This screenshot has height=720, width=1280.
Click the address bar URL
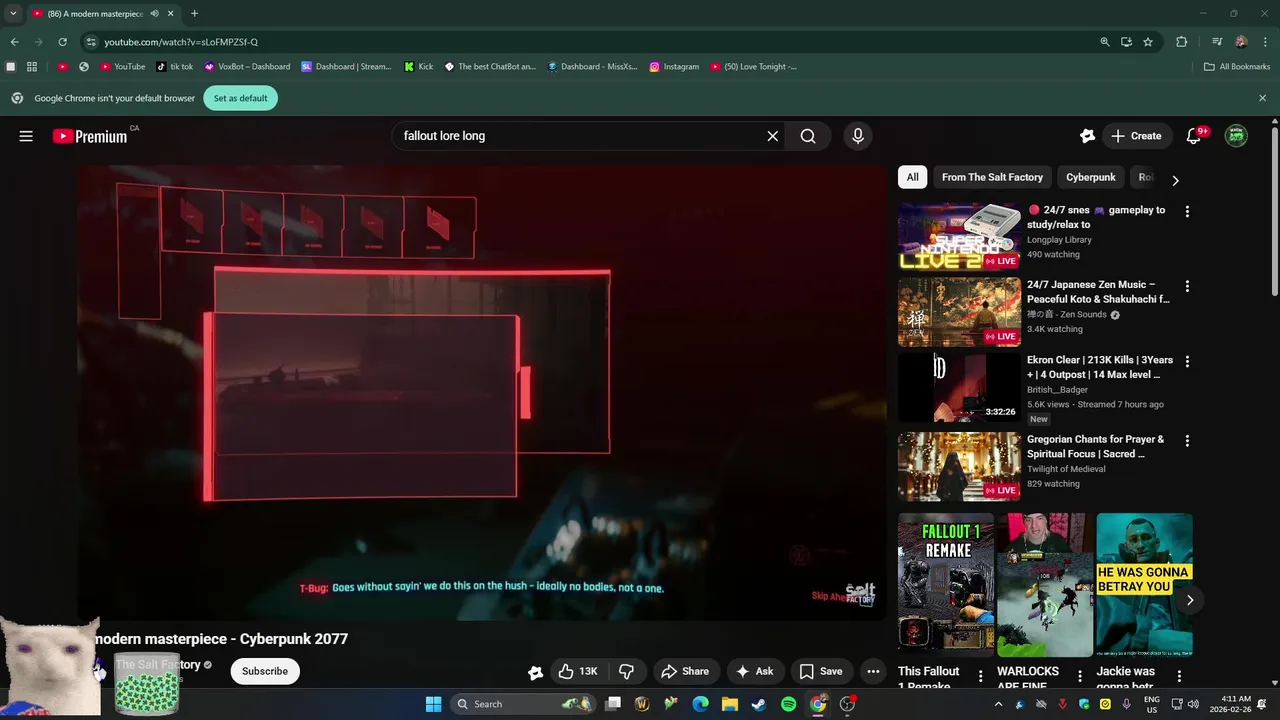pyautogui.click(x=181, y=42)
